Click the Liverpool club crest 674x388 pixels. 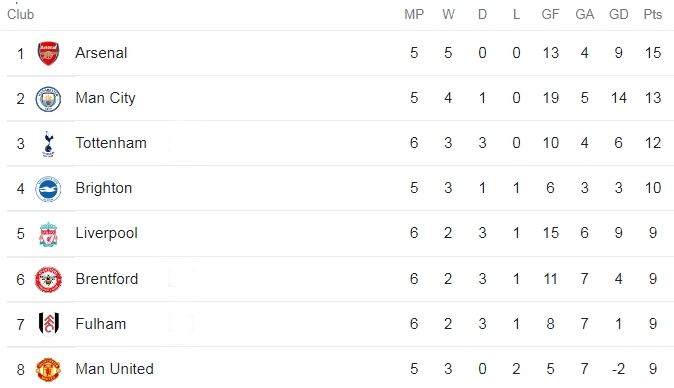click(48, 234)
